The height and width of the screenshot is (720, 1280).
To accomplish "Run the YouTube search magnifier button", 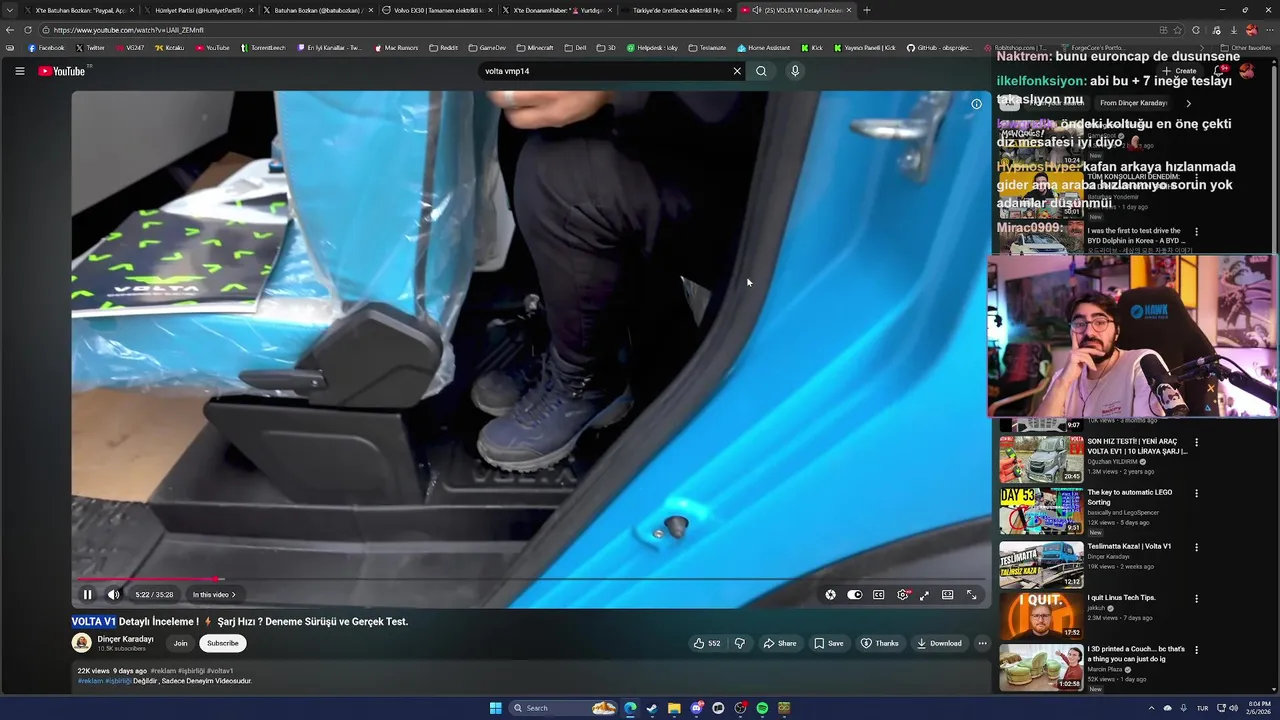I will [761, 71].
